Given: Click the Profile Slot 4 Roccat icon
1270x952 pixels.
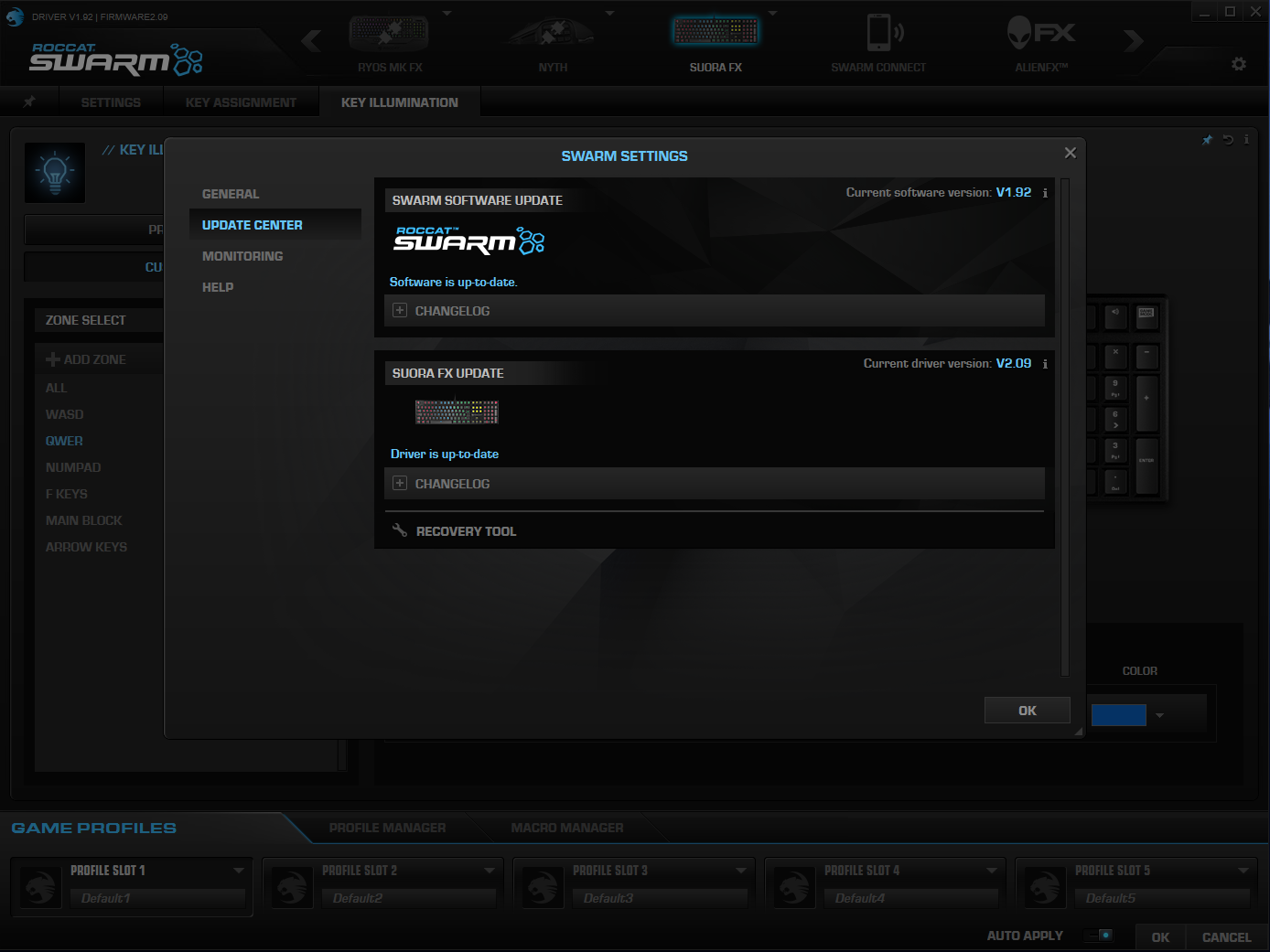Looking at the screenshot, I should click(794, 887).
